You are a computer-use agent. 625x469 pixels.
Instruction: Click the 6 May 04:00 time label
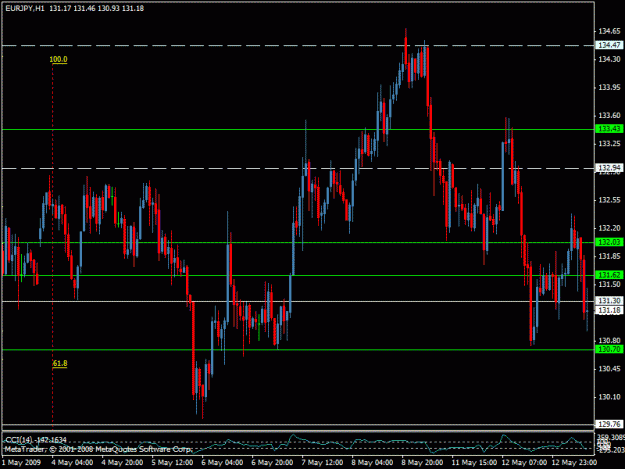(x=222, y=463)
